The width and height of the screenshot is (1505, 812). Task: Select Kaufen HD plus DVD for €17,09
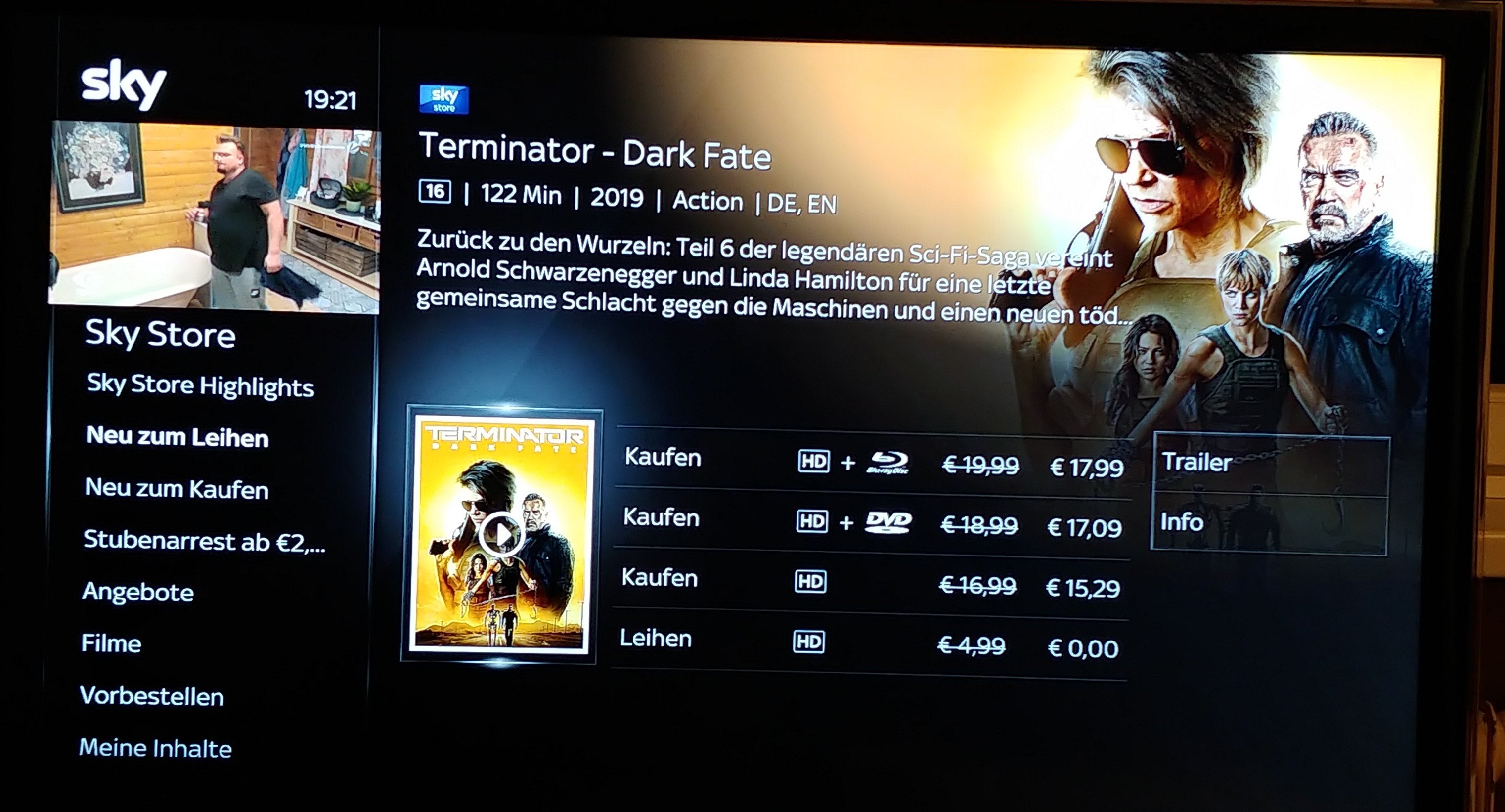coord(872,522)
